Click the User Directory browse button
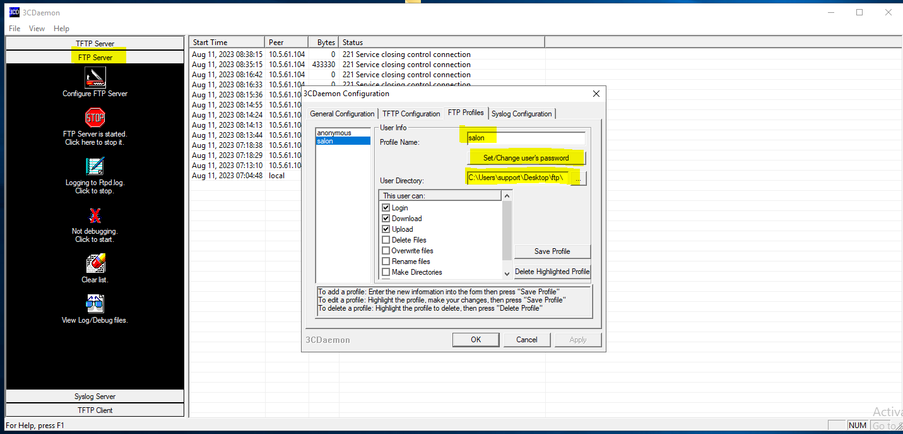This screenshot has height=434, width=903. [579, 178]
